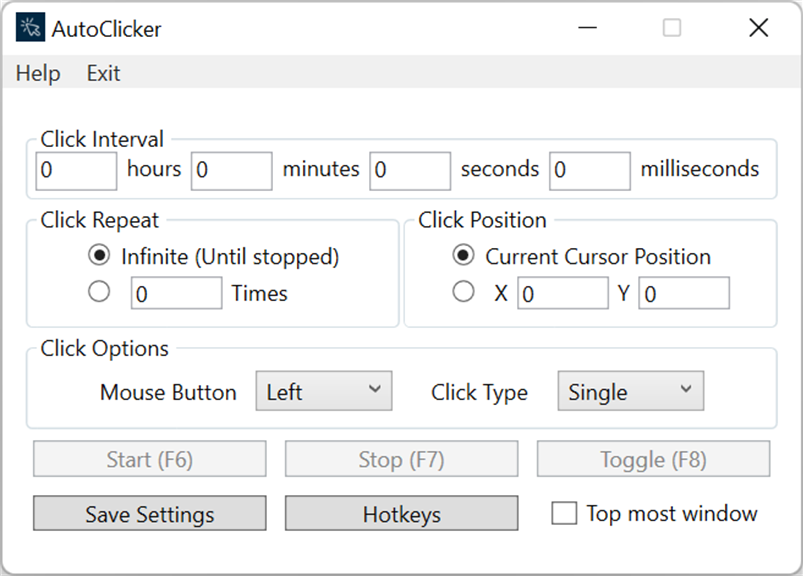Click the hours input field

pyautogui.click(x=76, y=170)
